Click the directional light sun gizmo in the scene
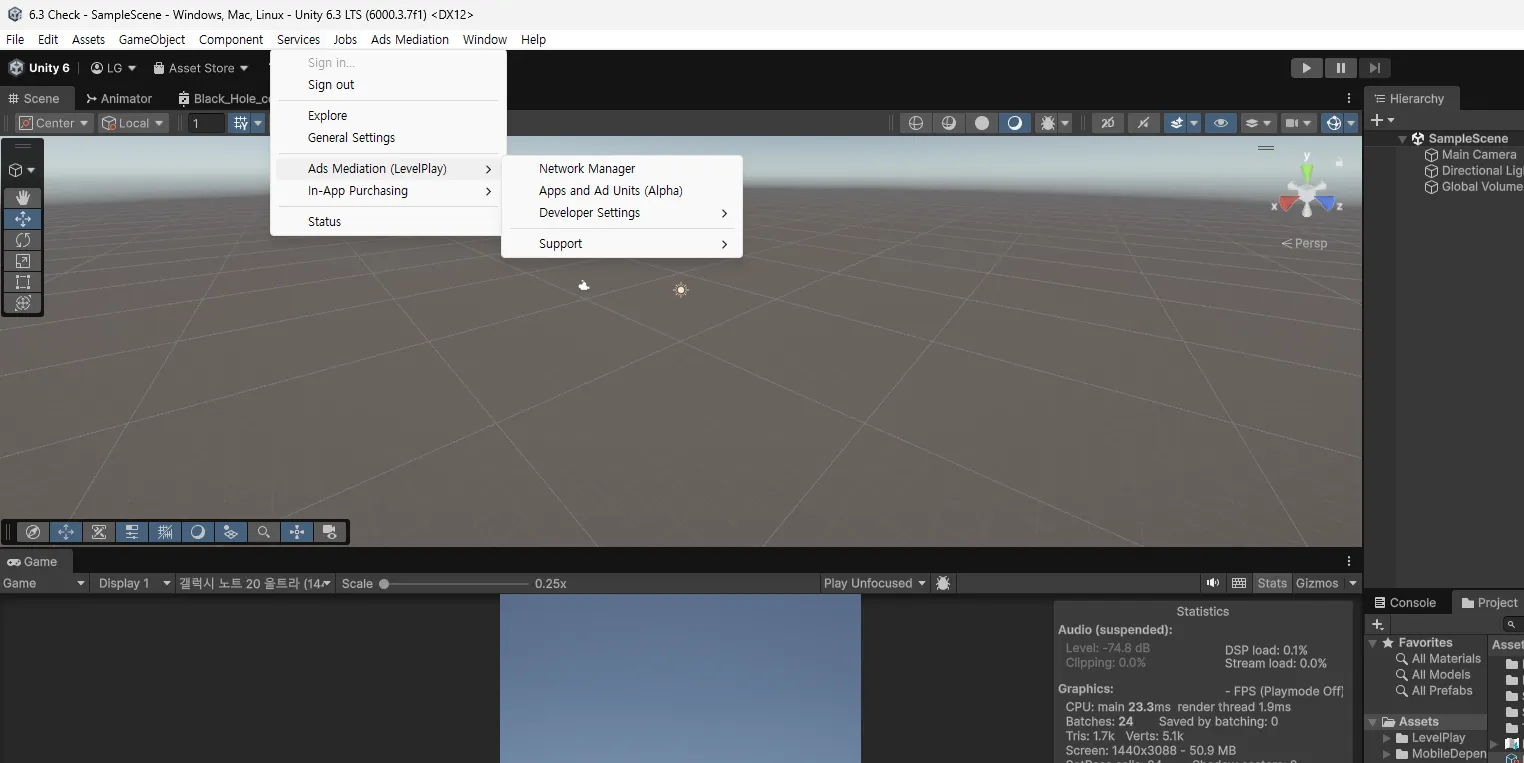1524x763 pixels. pyautogui.click(x=681, y=290)
